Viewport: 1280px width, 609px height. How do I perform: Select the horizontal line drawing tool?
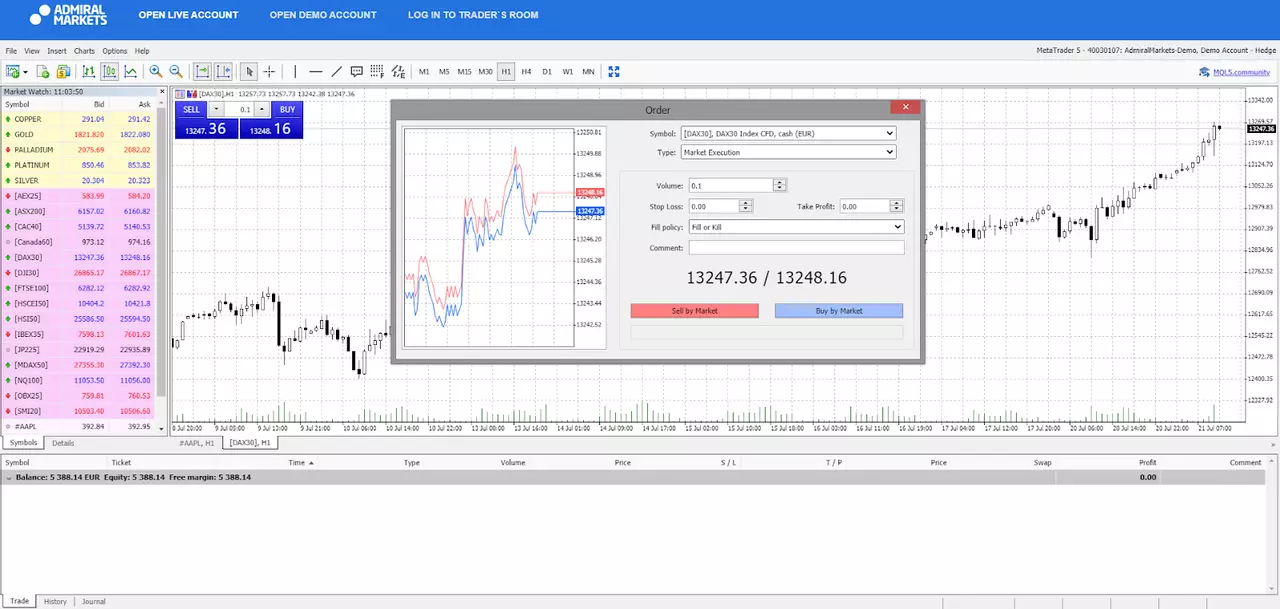pos(316,71)
